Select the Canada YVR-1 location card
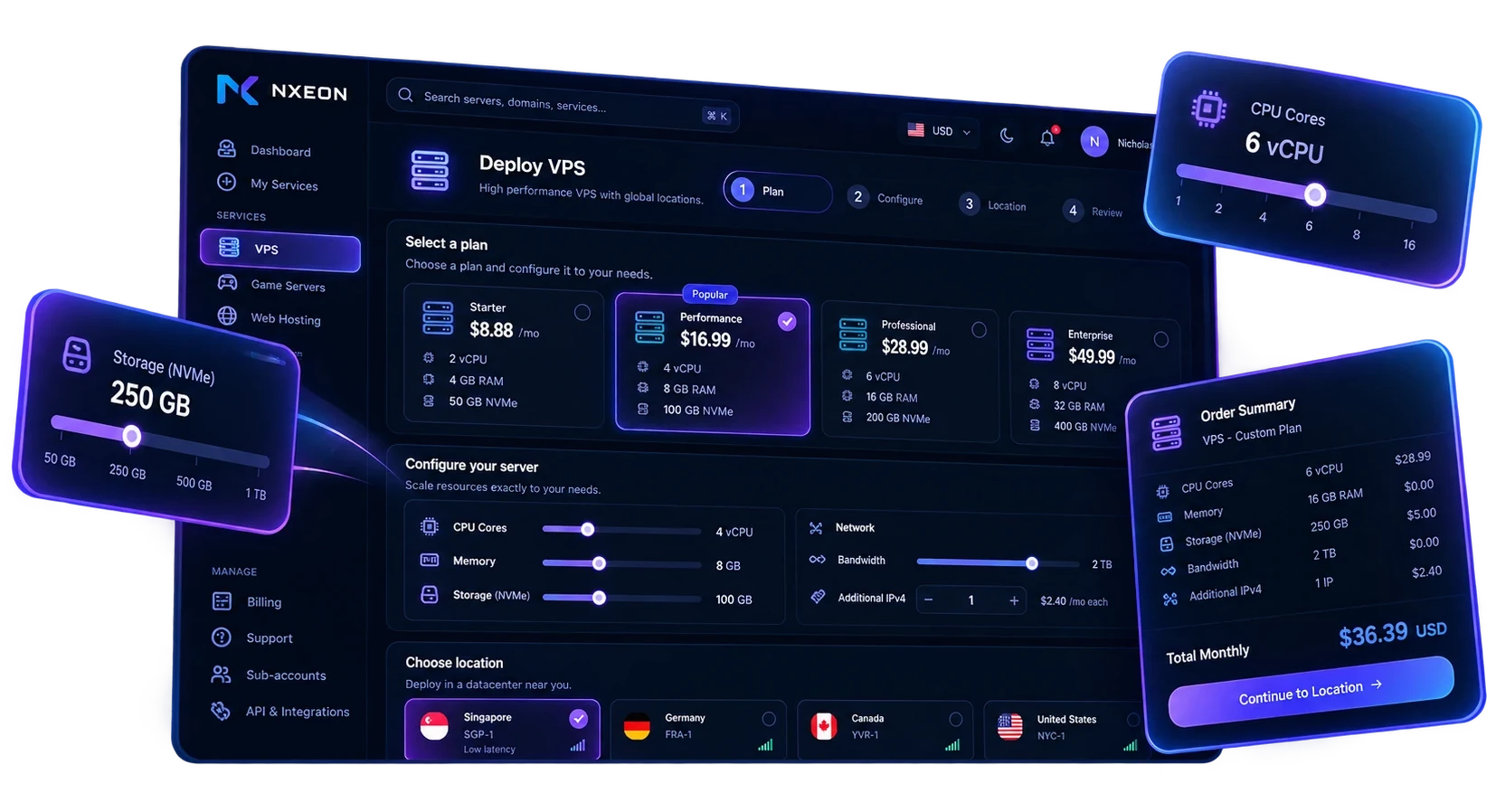This screenshot has width=1496, height=812. click(885, 728)
